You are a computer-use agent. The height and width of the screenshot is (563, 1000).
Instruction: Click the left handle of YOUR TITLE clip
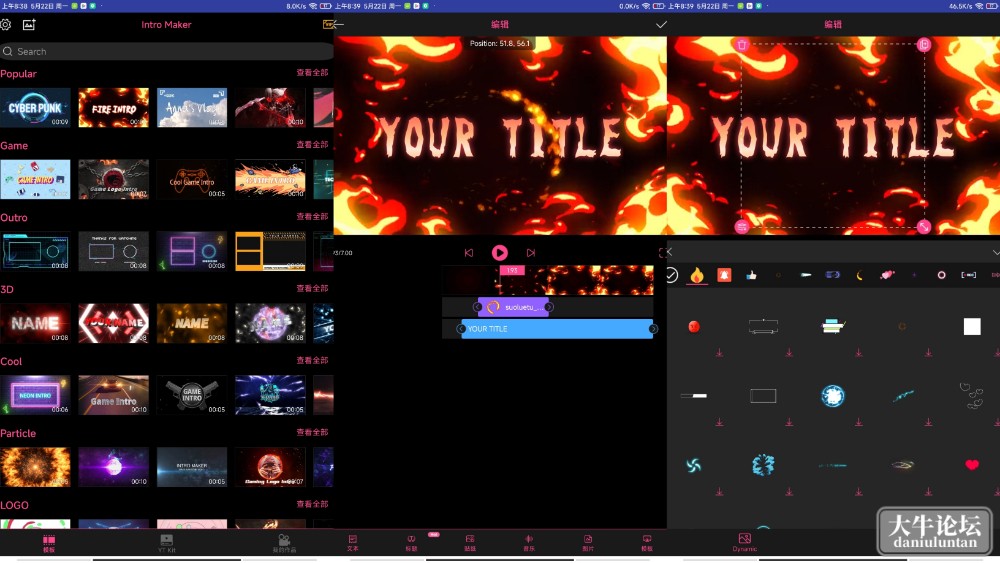pos(460,329)
